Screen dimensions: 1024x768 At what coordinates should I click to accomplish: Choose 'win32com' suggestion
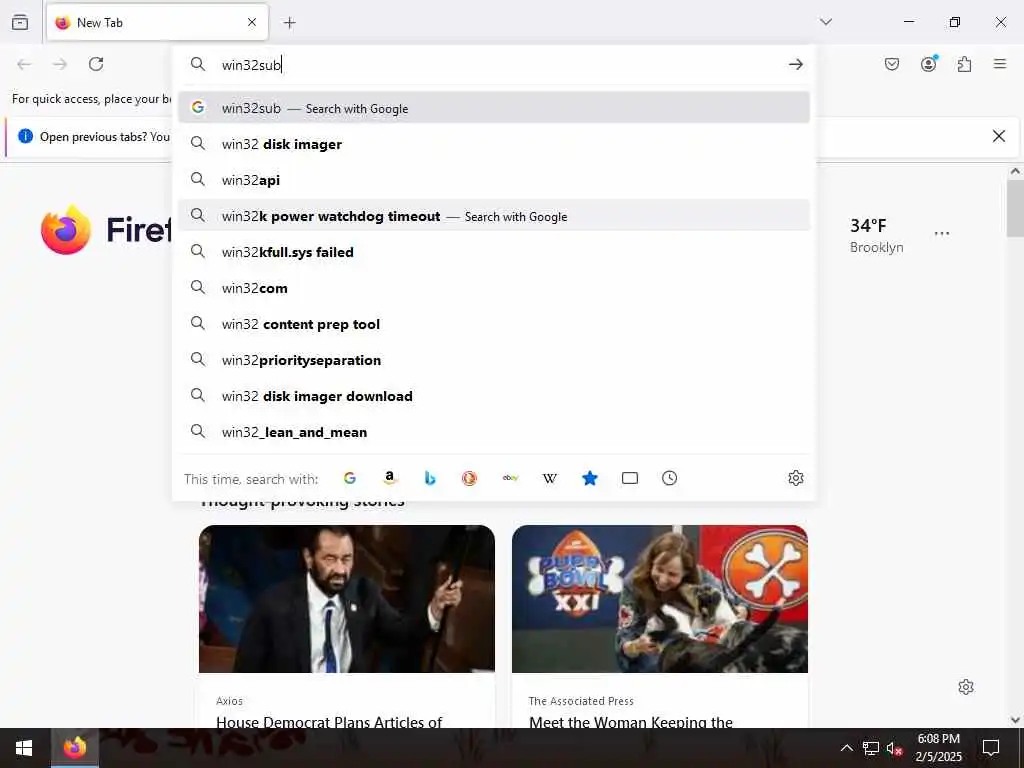[494, 287]
